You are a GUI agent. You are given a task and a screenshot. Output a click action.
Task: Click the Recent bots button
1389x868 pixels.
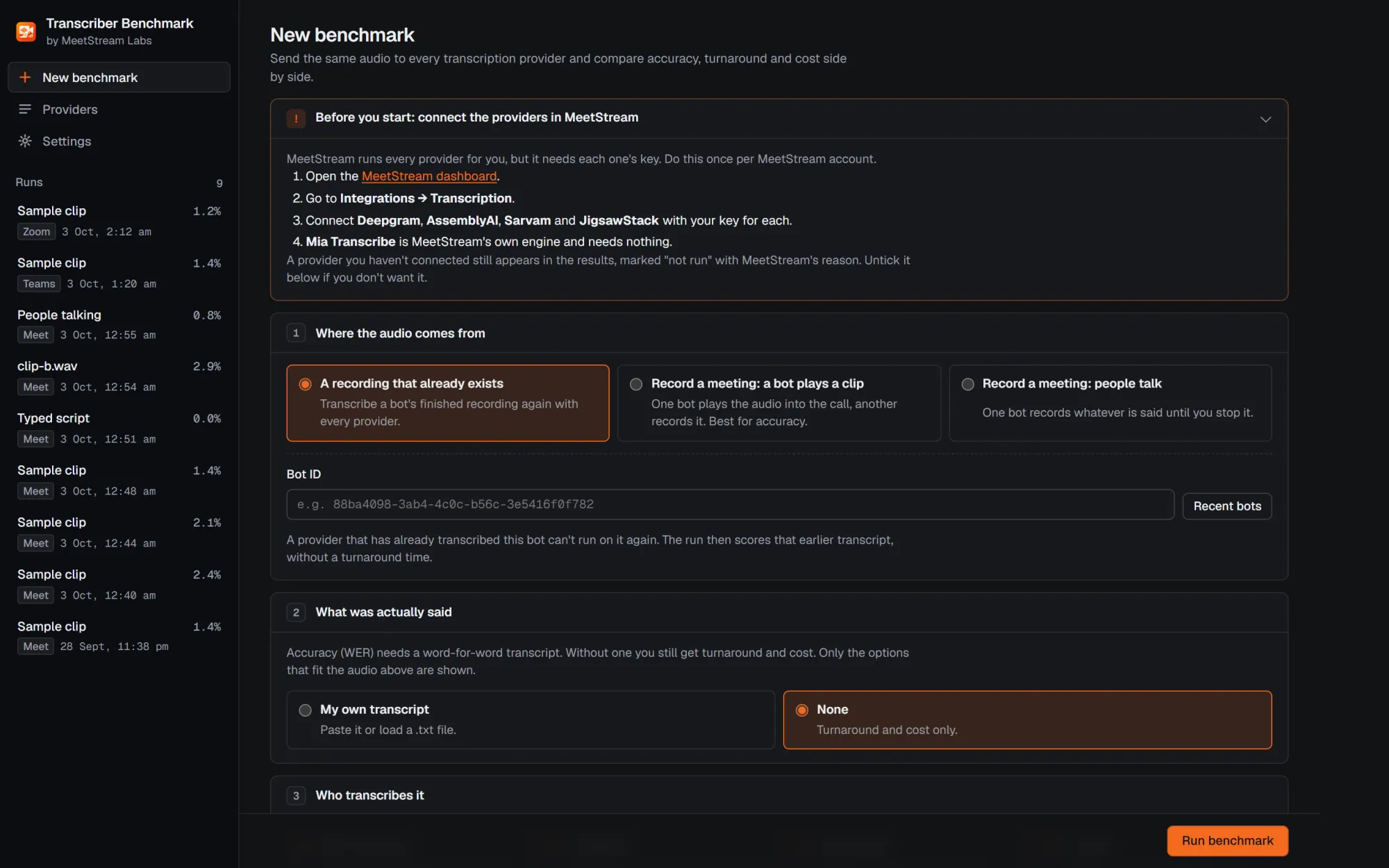point(1227,506)
